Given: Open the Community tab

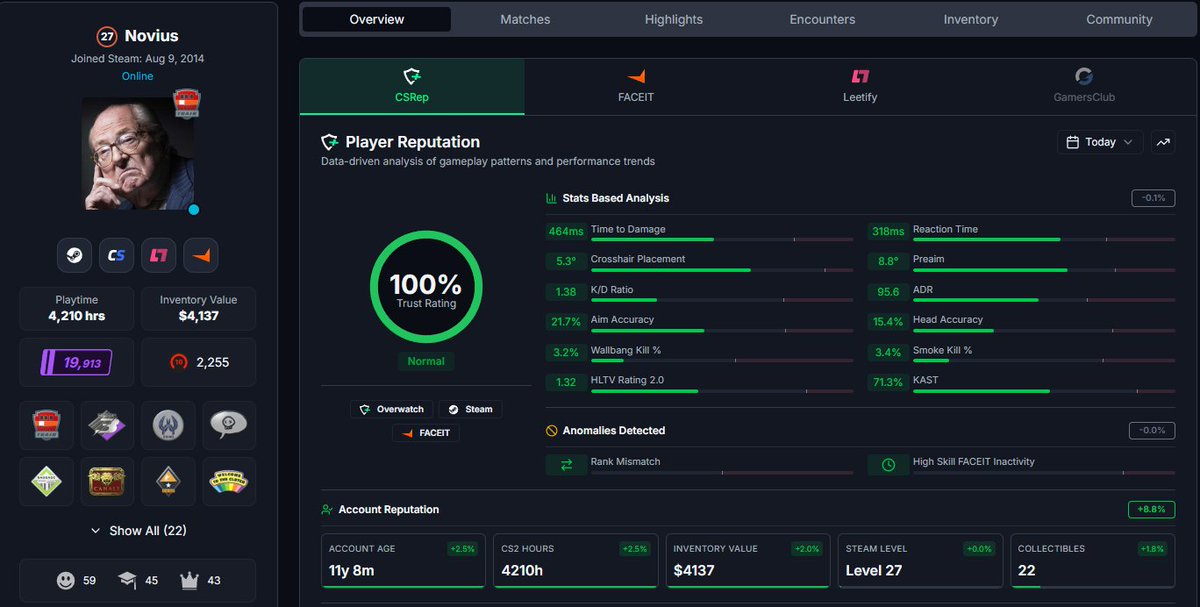Looking at the screenshot, I should (x=1119, y=19).
